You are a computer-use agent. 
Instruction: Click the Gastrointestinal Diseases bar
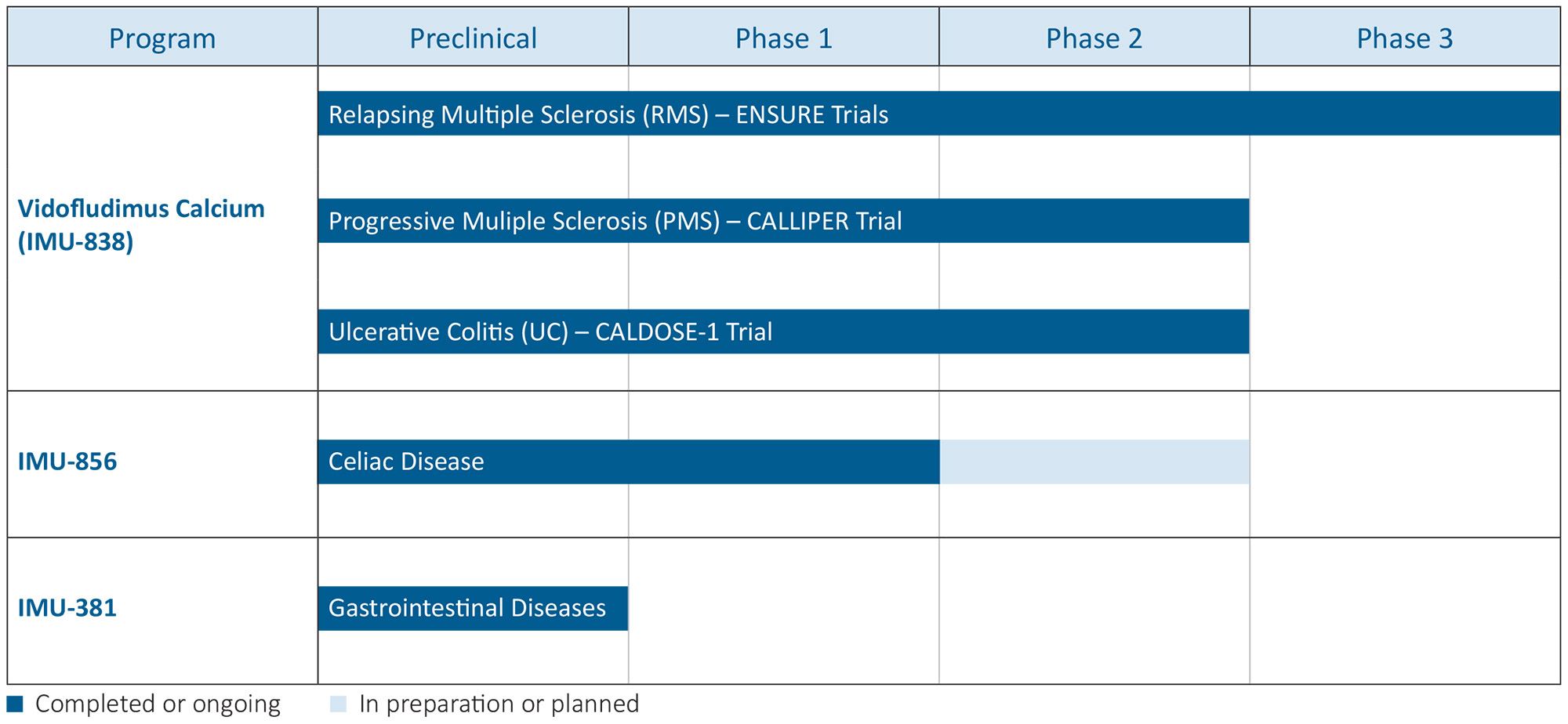pos(473,608)
